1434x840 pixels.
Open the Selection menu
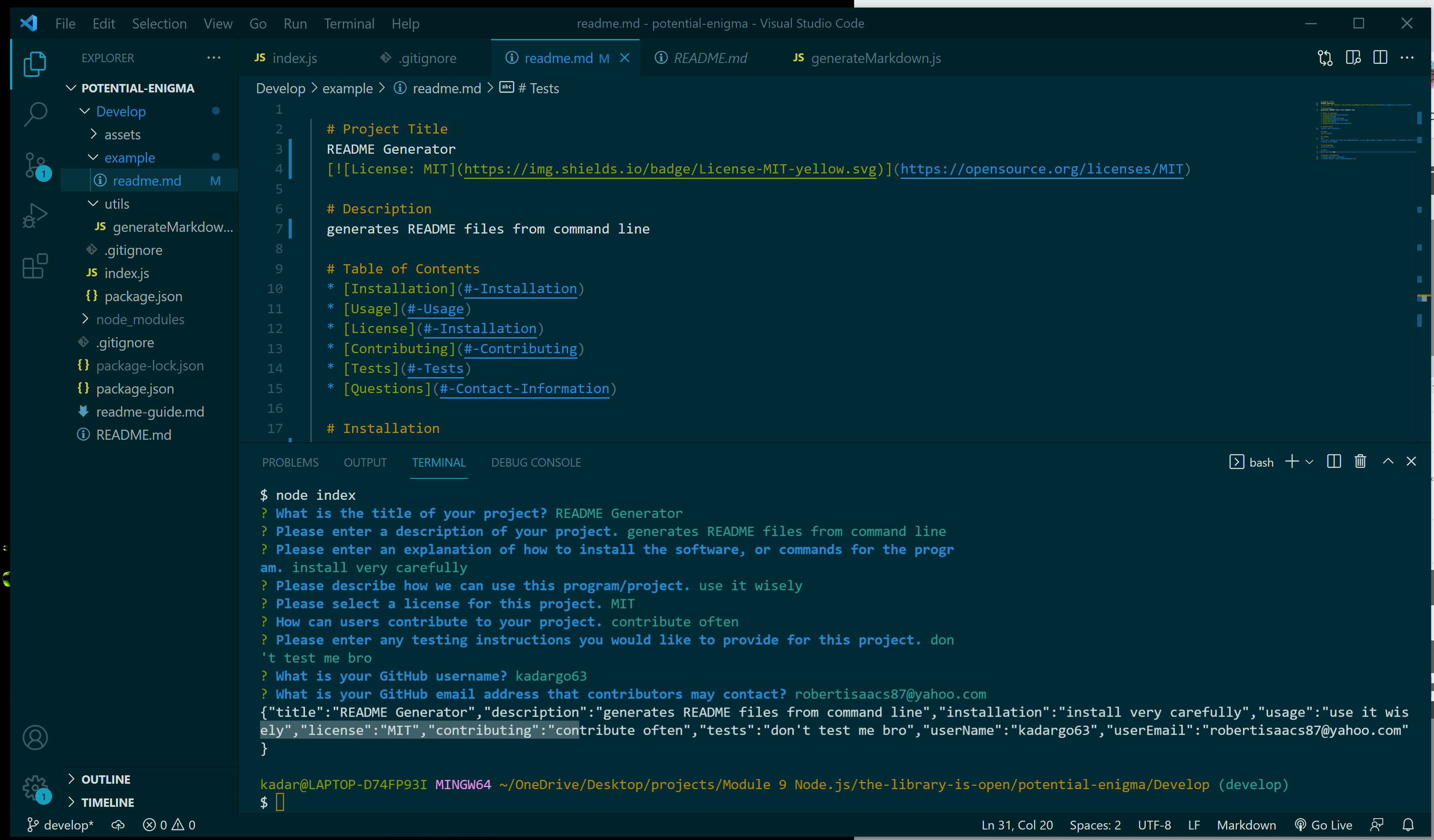coord(159,24)
